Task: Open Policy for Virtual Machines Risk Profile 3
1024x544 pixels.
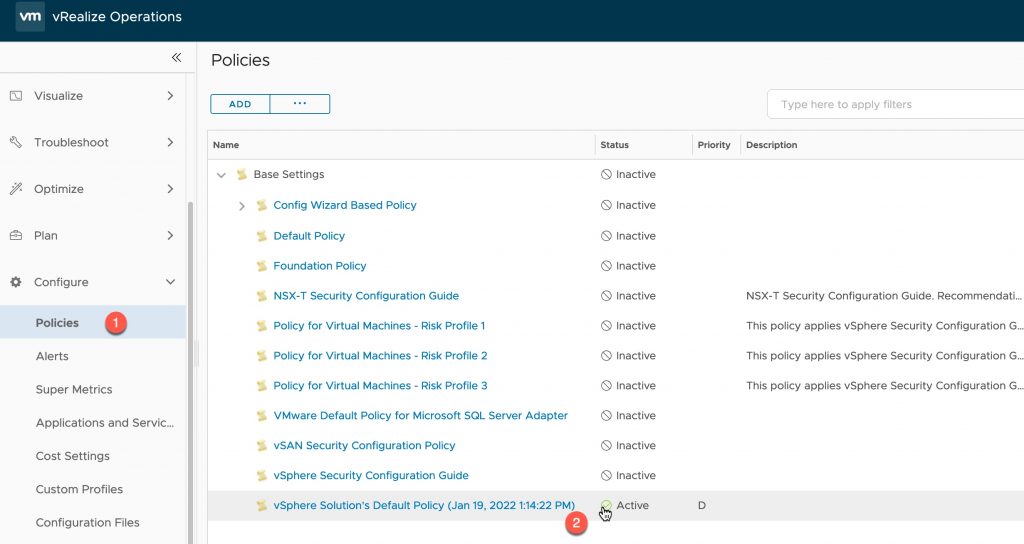Action: (380, 386)
